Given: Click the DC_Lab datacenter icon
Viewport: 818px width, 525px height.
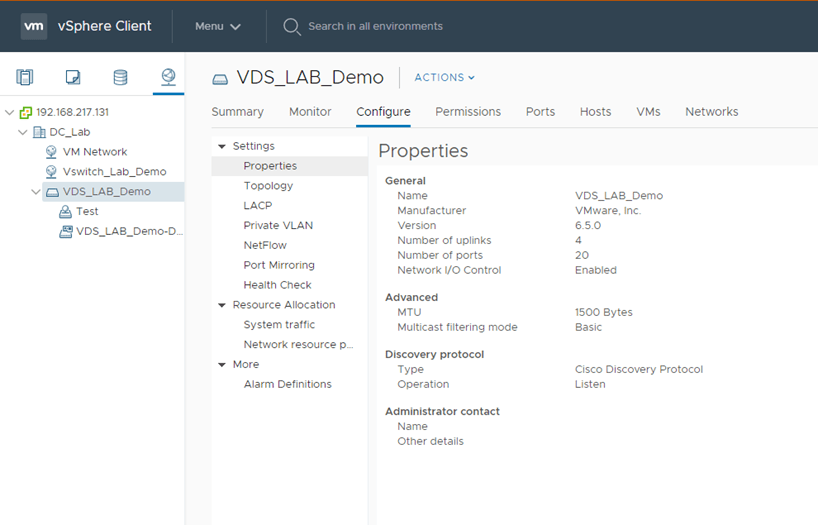Looking at the screenshot, I should [x=39, y=132].
